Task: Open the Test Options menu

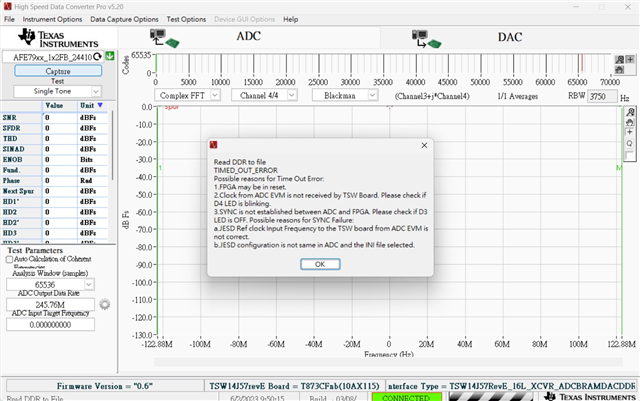Action: [186, 19]
